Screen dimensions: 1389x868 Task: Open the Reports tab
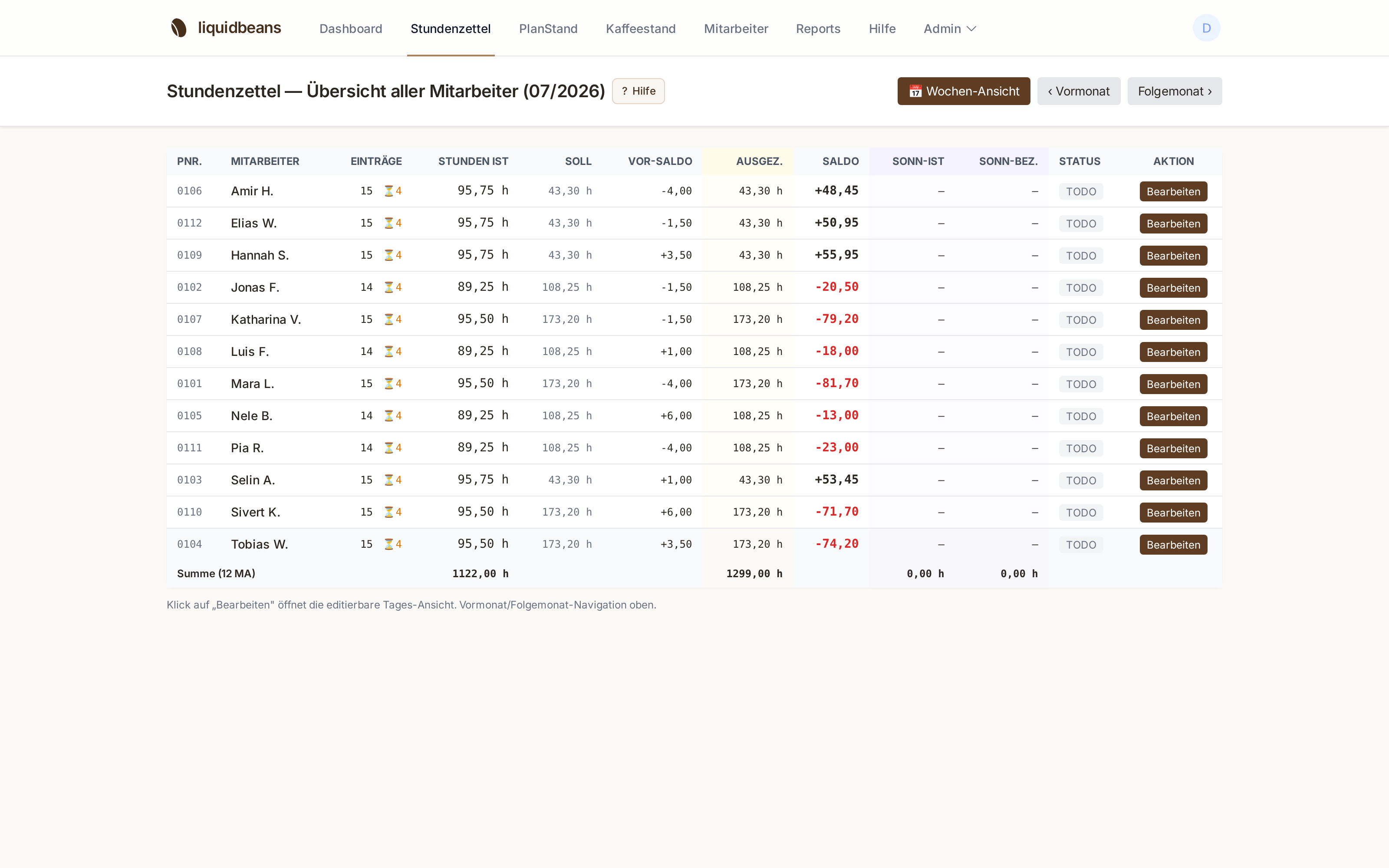click(818, 29)
